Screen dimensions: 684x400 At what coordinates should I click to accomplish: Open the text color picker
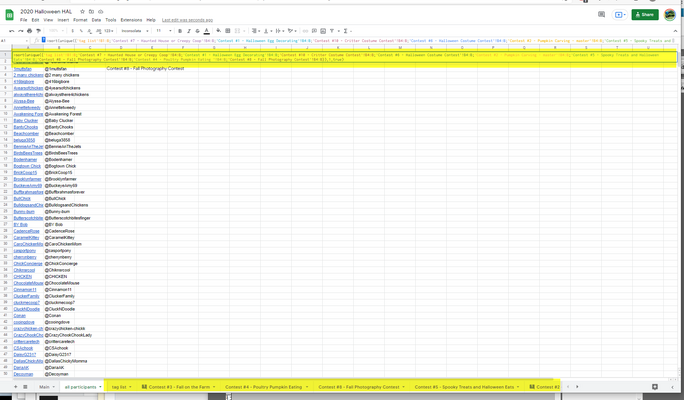[x=207, y=31]
